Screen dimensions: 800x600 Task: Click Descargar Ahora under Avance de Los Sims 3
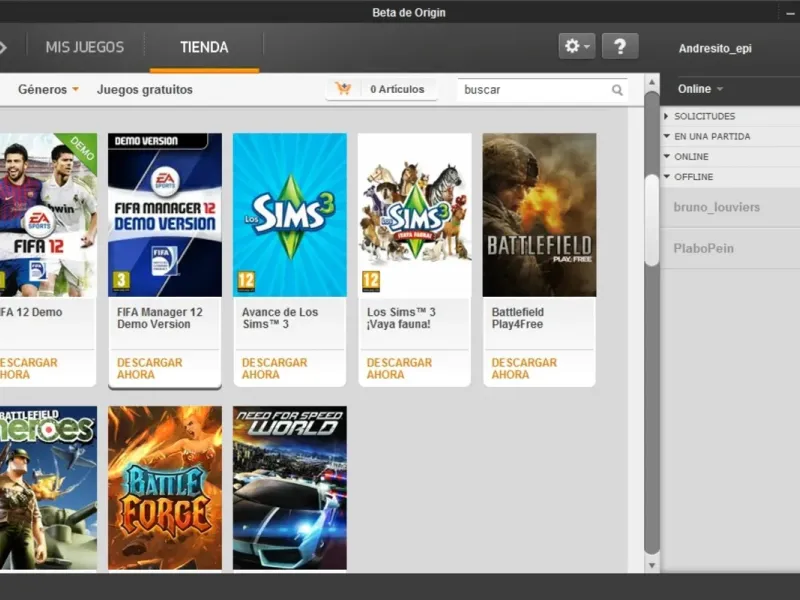[x=274, y=368]
